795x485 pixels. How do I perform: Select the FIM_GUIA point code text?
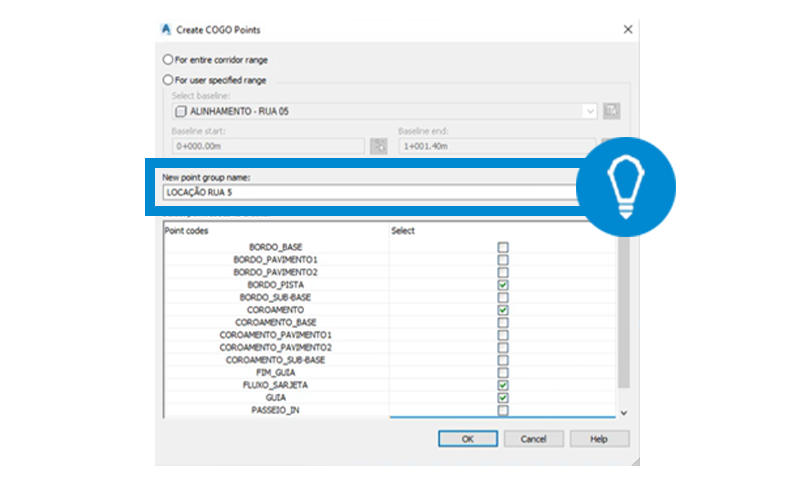(275, 372)
